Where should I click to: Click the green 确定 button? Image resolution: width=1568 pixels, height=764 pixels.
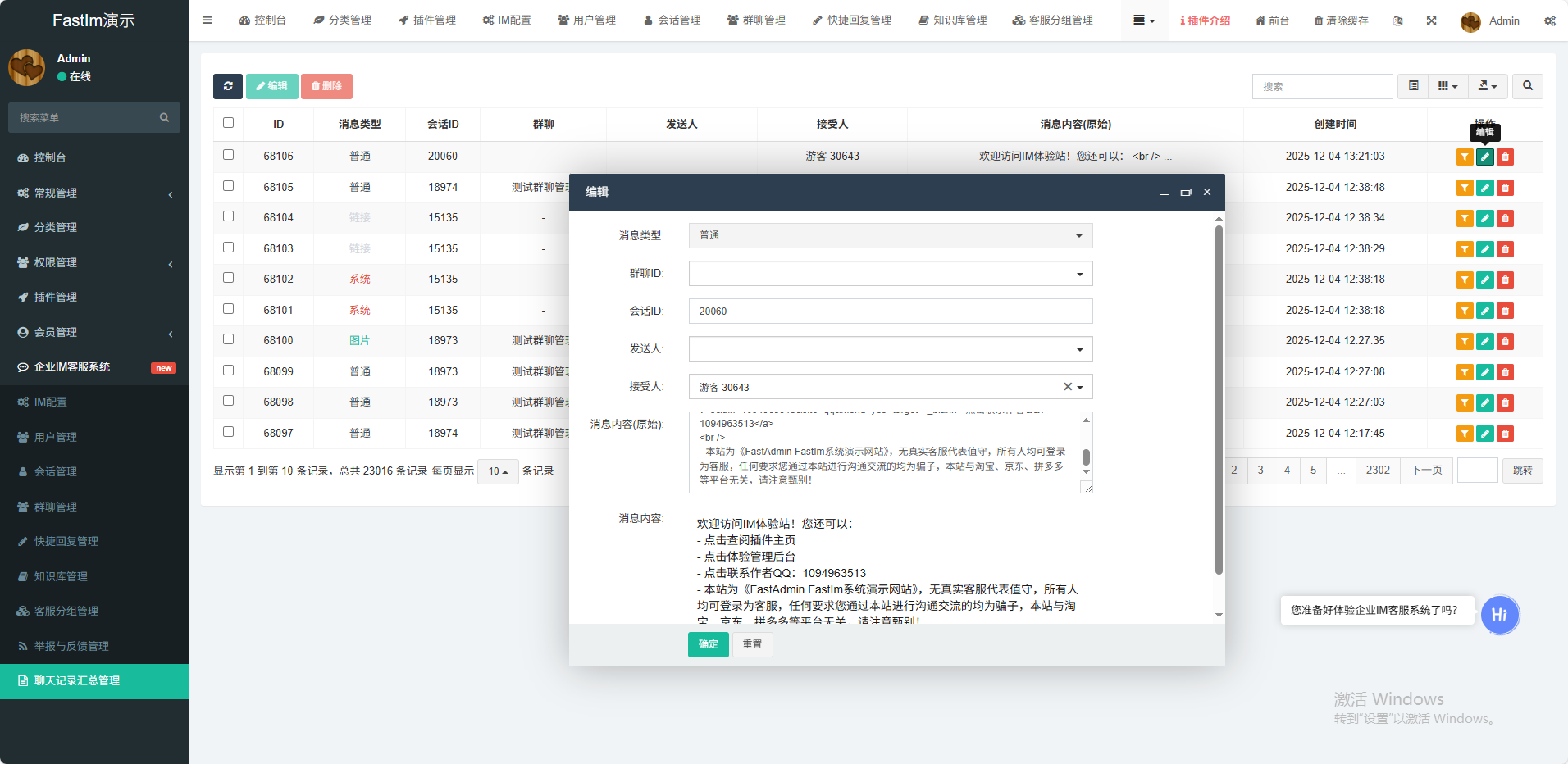pyautogui.click(x=708, y=644)
